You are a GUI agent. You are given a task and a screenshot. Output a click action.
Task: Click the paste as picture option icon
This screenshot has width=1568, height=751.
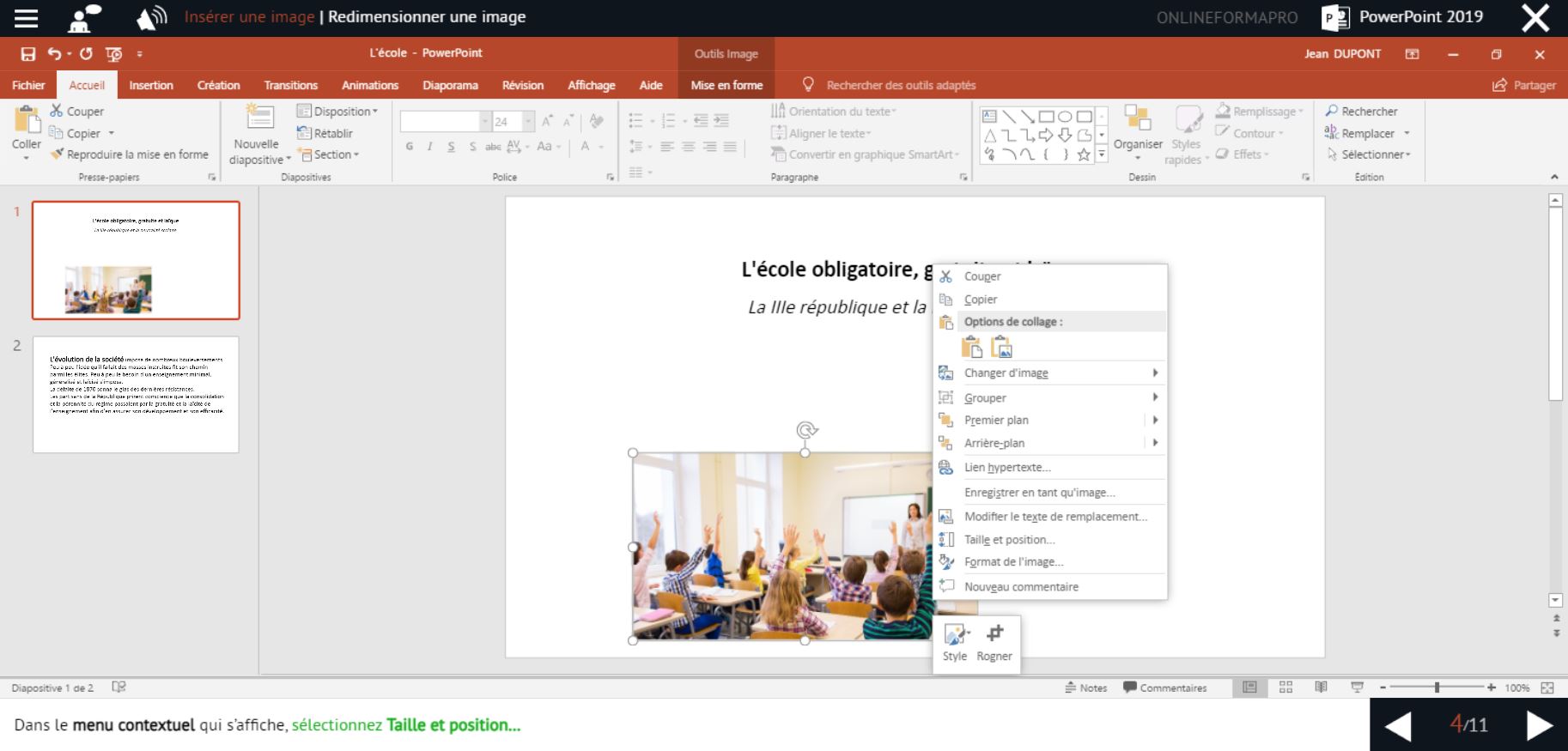(1001, 346)
